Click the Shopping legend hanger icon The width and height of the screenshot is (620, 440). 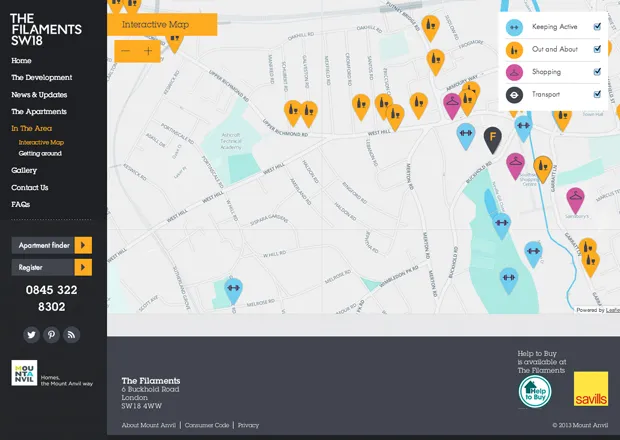pos(514,72)
